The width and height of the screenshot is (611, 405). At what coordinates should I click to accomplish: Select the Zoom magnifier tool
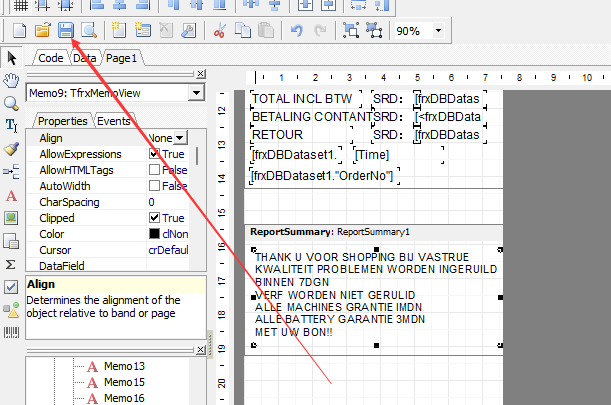11,103
